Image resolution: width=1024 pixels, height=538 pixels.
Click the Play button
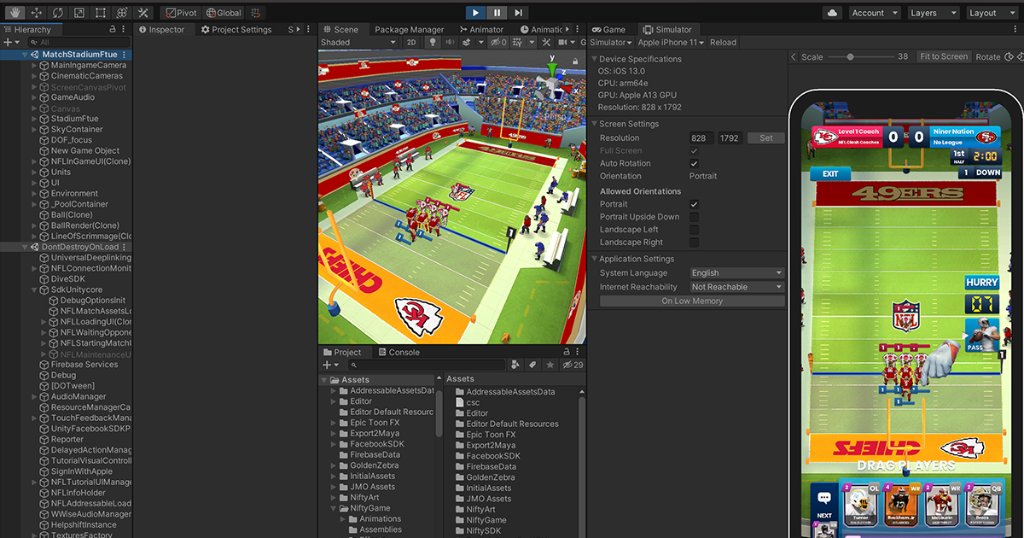[475, 12]
